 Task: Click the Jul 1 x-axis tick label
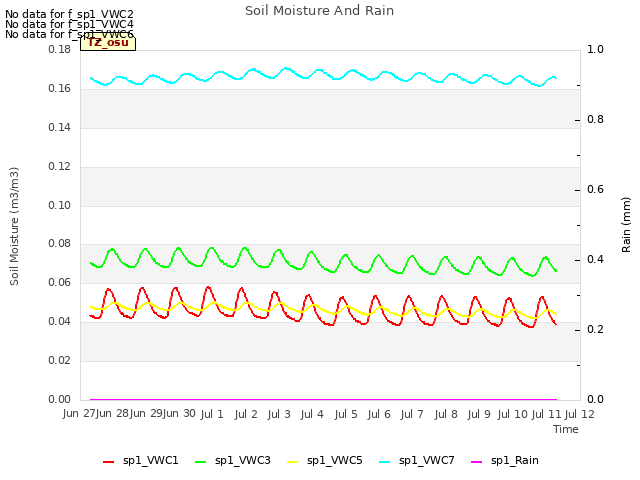tap(212, 414)
